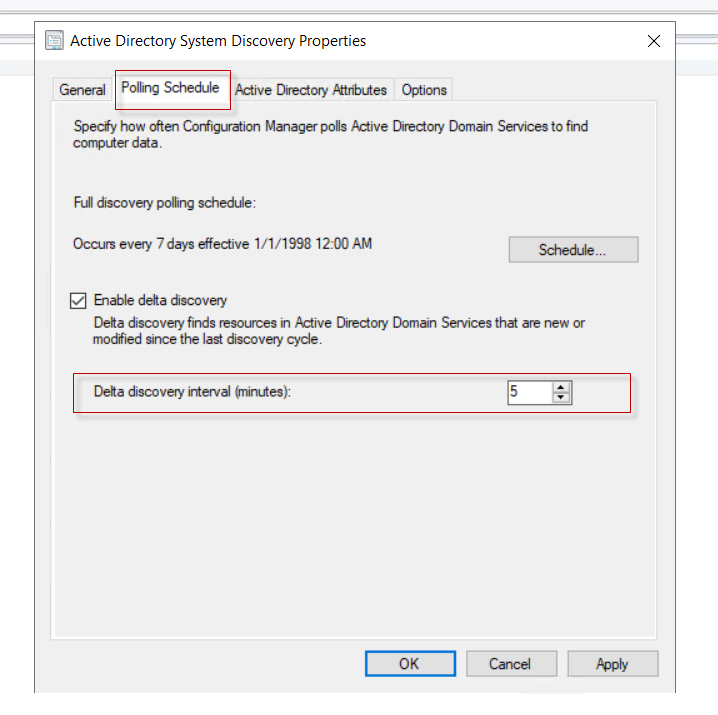The height and width of the screenshot is (715, 718).
Task: Click the 'Full discovery polling schedule:' label
Action: [x=165, y=203]
